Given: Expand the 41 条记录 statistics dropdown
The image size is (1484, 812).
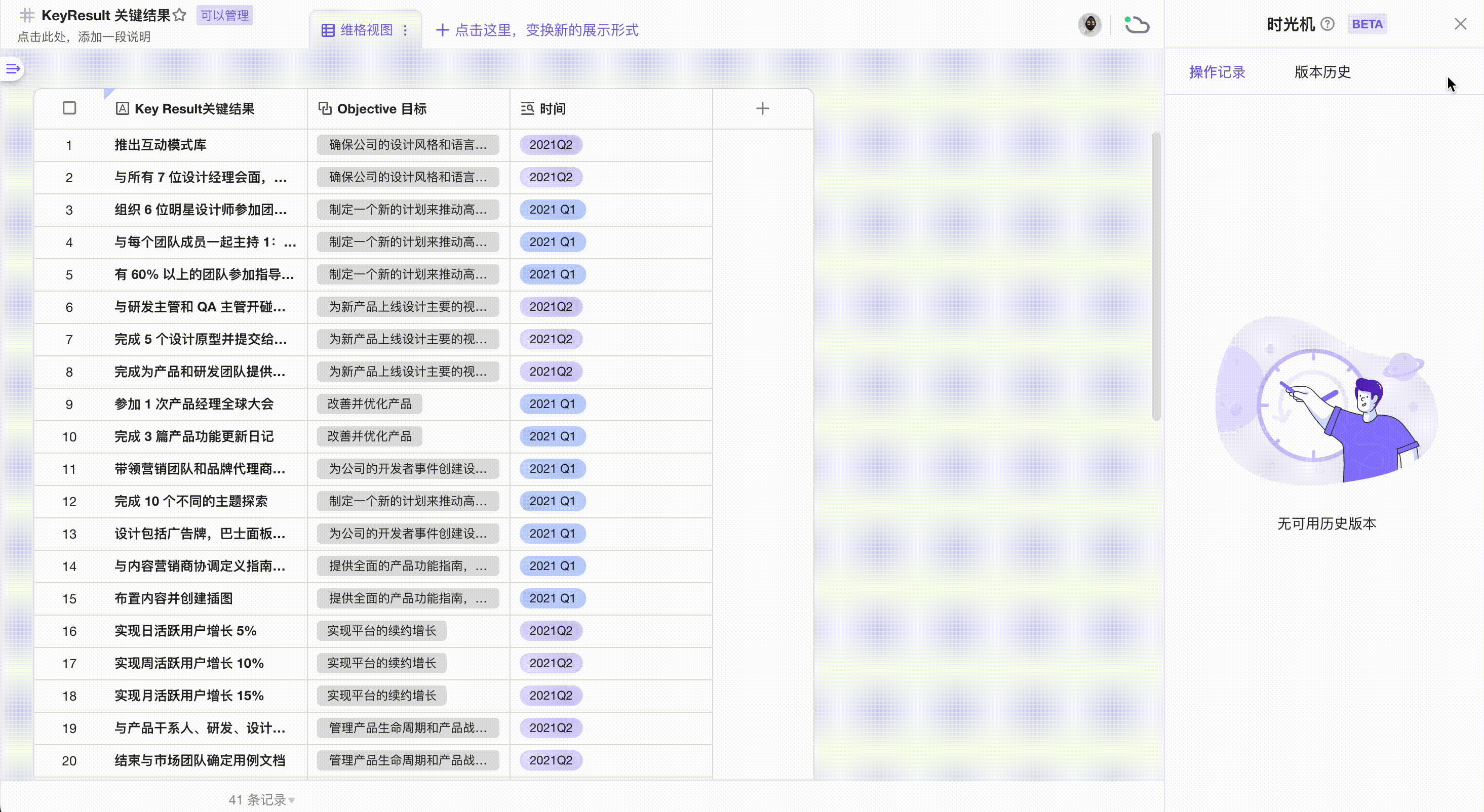Looking at the screenshot, I should click(x=262, y=799).
